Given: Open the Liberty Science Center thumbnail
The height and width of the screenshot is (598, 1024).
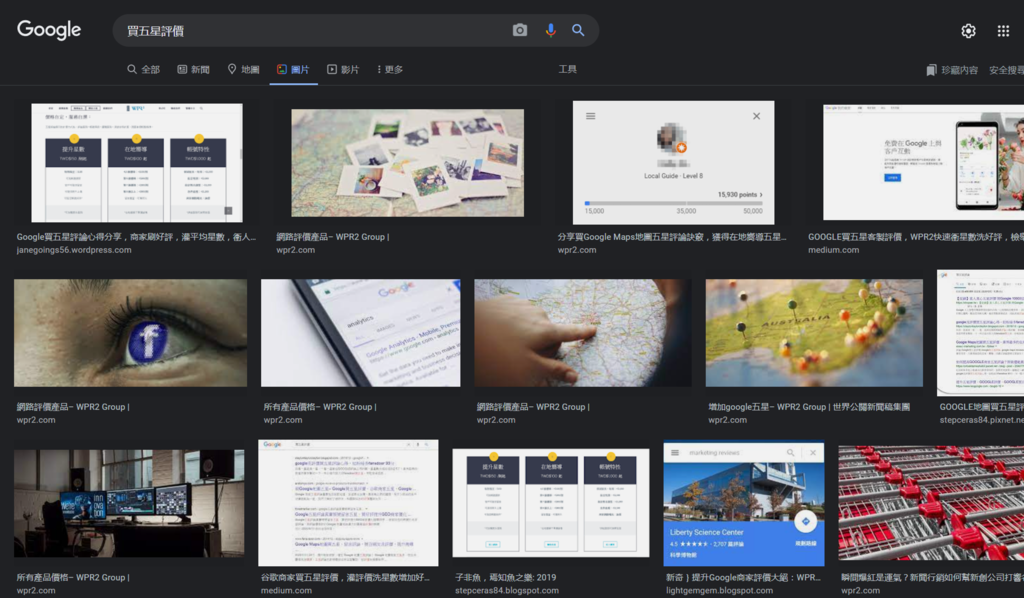Looking at the screenshot, I should pos(744,504).
